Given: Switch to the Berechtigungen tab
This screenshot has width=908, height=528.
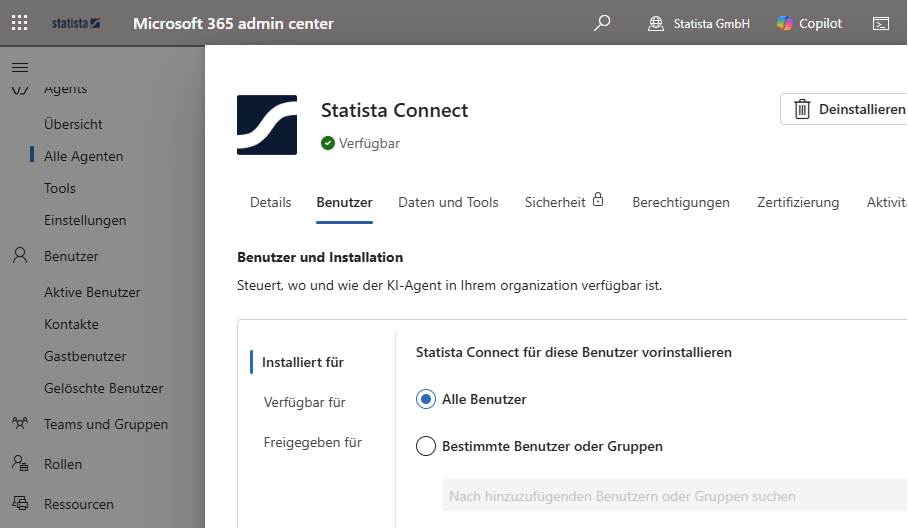Looking at the screenshot, I should pyautogui.click(x=681, y=202).
